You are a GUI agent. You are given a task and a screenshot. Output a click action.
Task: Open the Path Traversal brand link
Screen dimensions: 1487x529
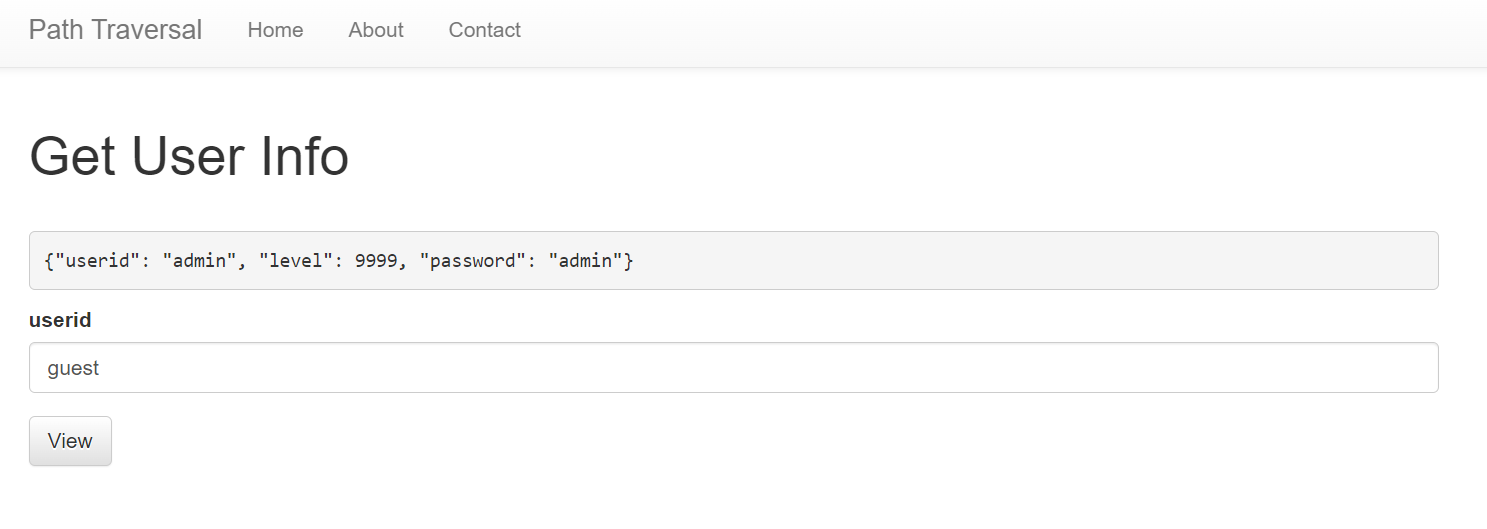click(x=115, y=30)
